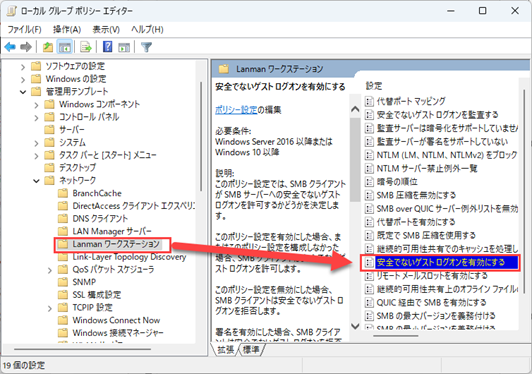The width and height of the screenshot is (532, 374).
Task: Open the 操作(A) menu
Action: tap(67, 30)
